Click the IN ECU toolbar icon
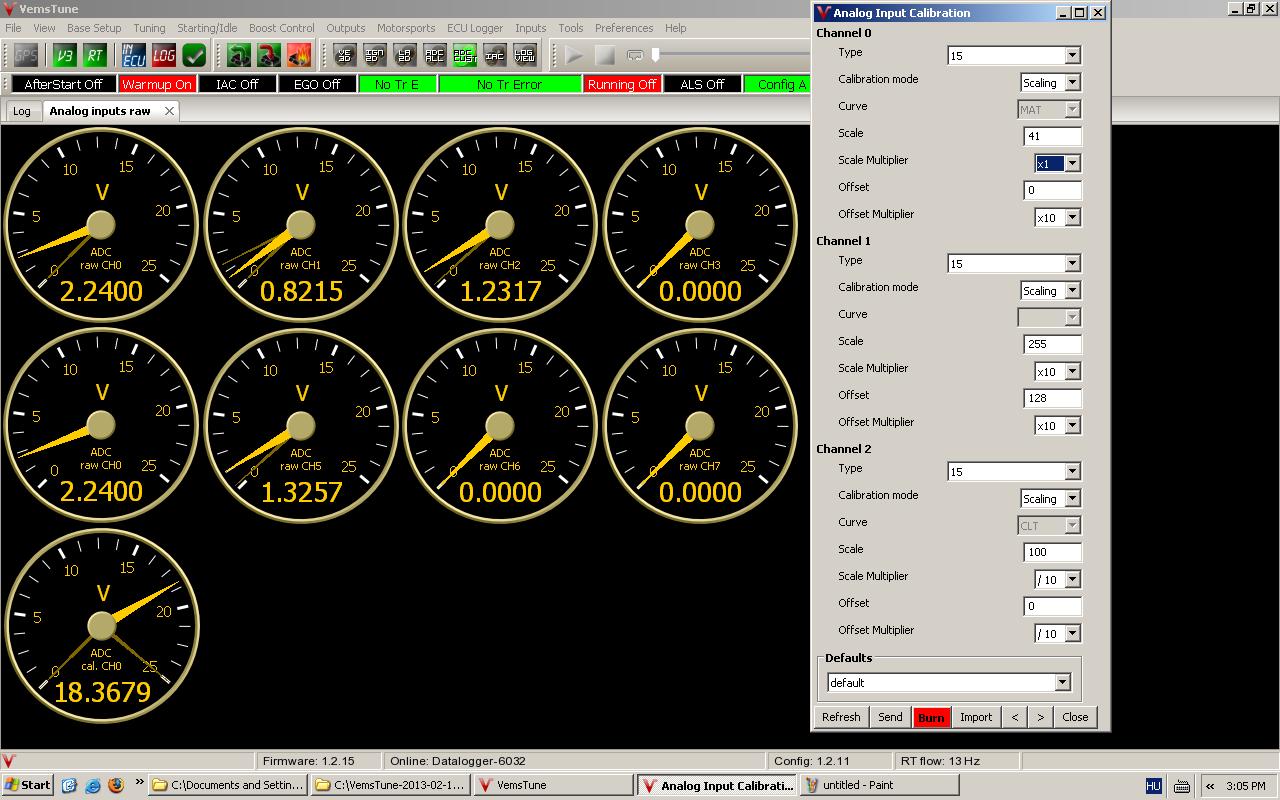 coord(134,55)
